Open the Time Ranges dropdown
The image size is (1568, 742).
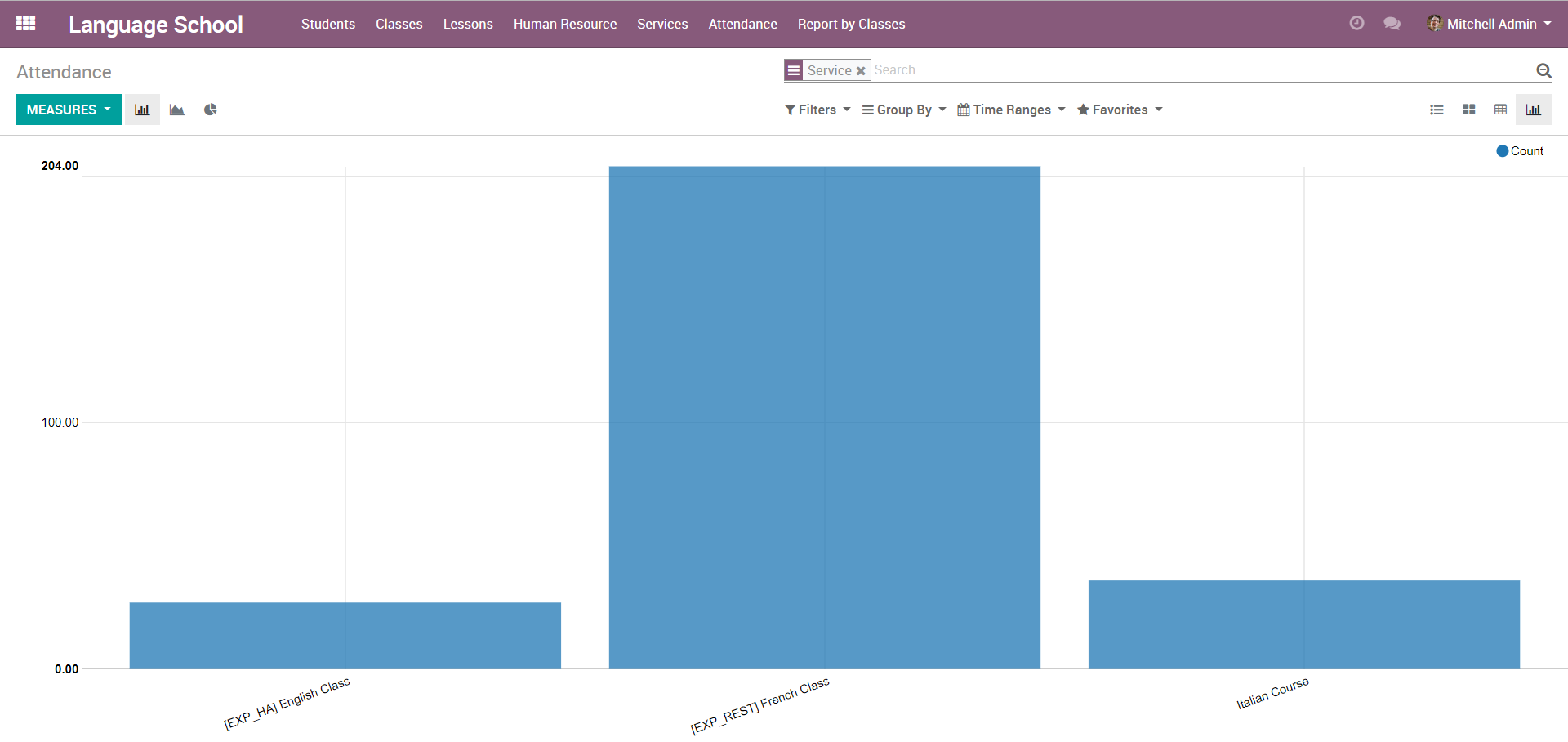pyautogui.click(x=1011, y=110)
